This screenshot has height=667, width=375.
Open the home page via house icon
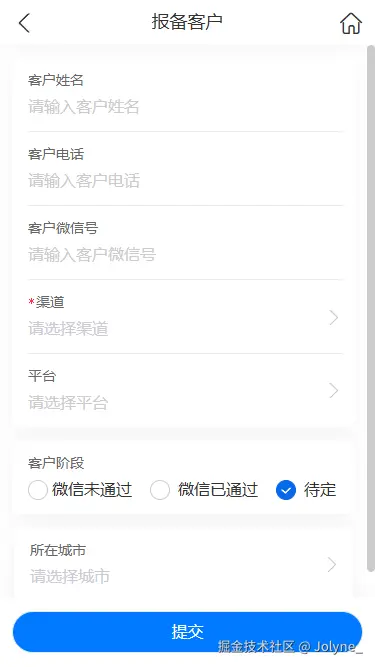[x=351, y=23]
